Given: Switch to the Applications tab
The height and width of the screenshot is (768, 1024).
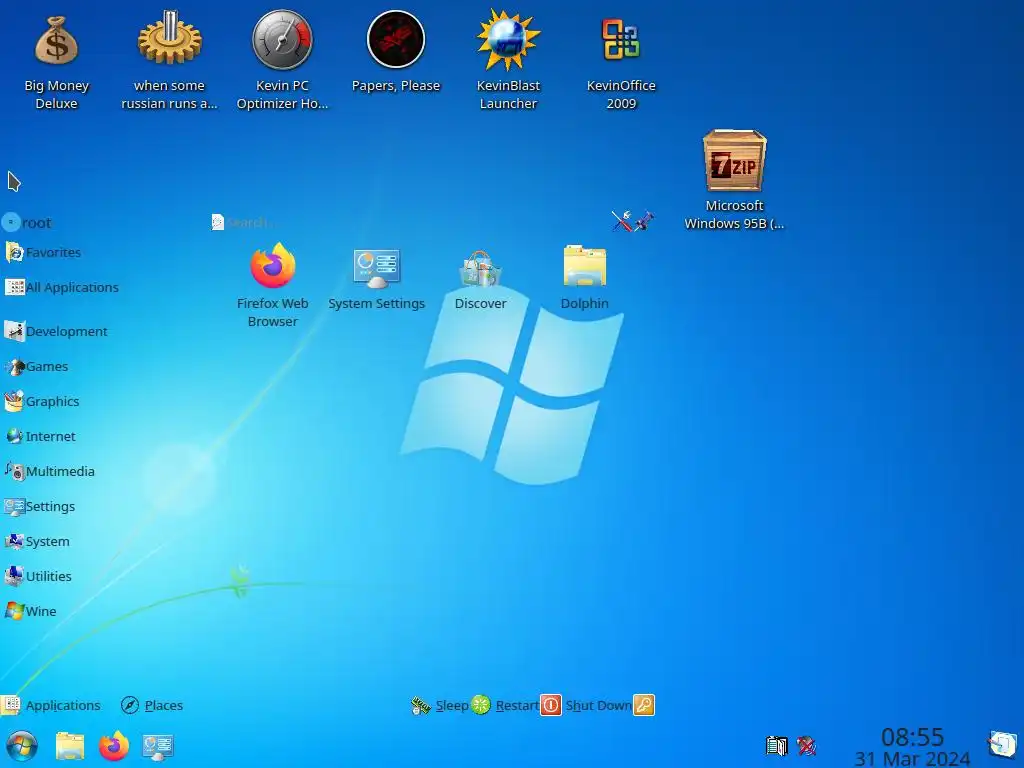Looking at the screenshot, I should point(51,705).
